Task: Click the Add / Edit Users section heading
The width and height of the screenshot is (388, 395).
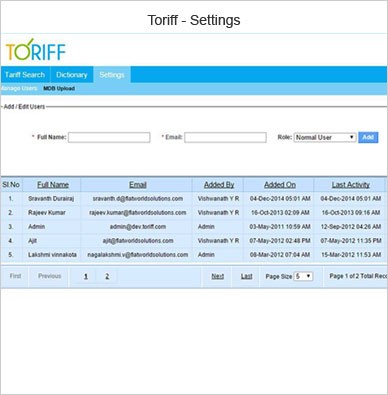Action: click(24, 107)
